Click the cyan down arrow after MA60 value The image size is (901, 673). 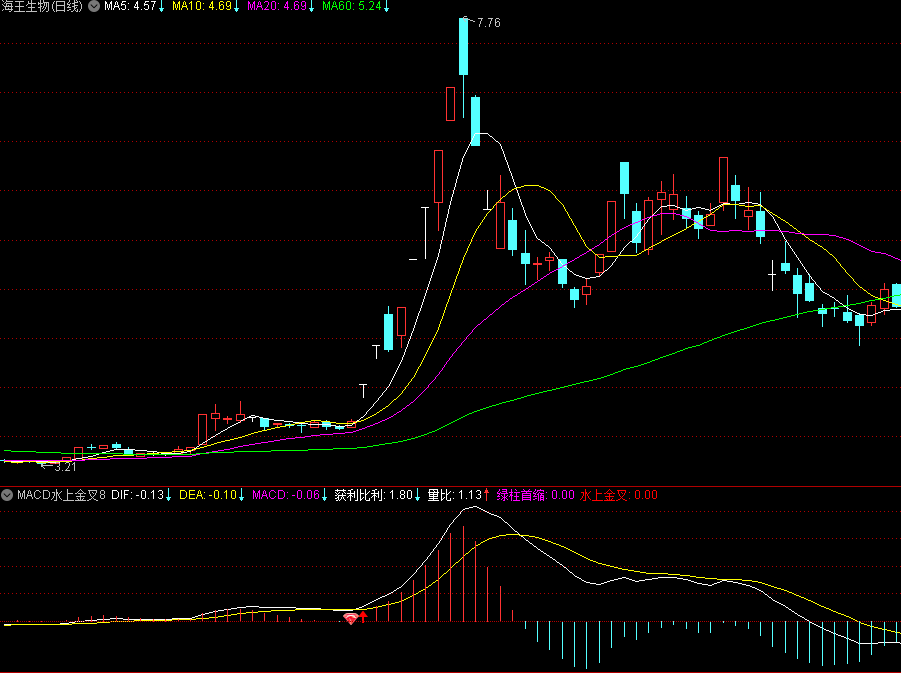pos(387,7)
